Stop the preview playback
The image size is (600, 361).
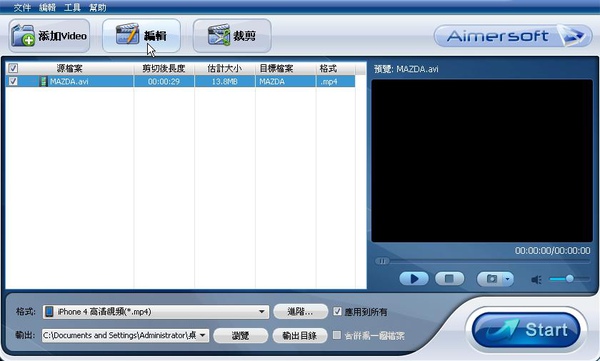[450, 279]
